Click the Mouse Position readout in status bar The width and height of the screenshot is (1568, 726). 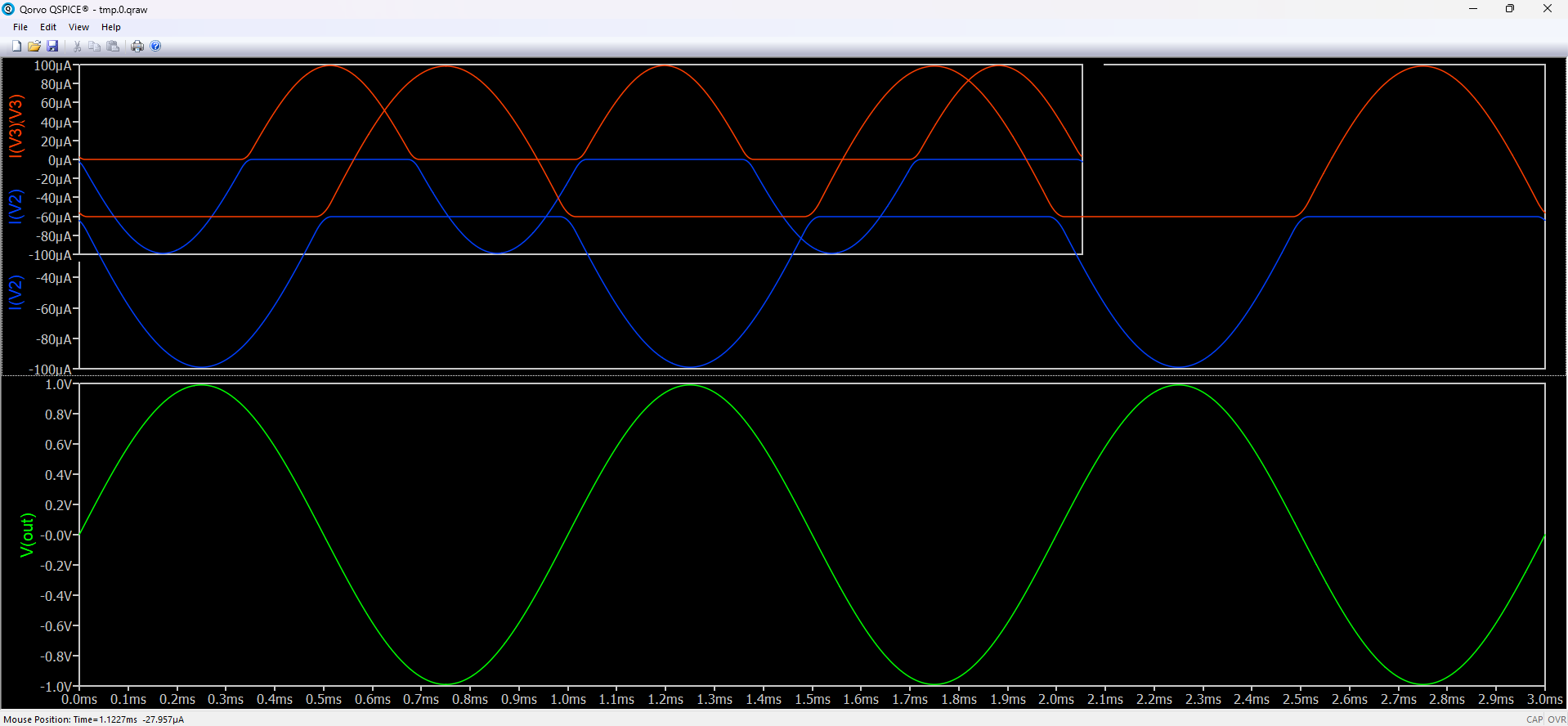(x=94, y=719)
